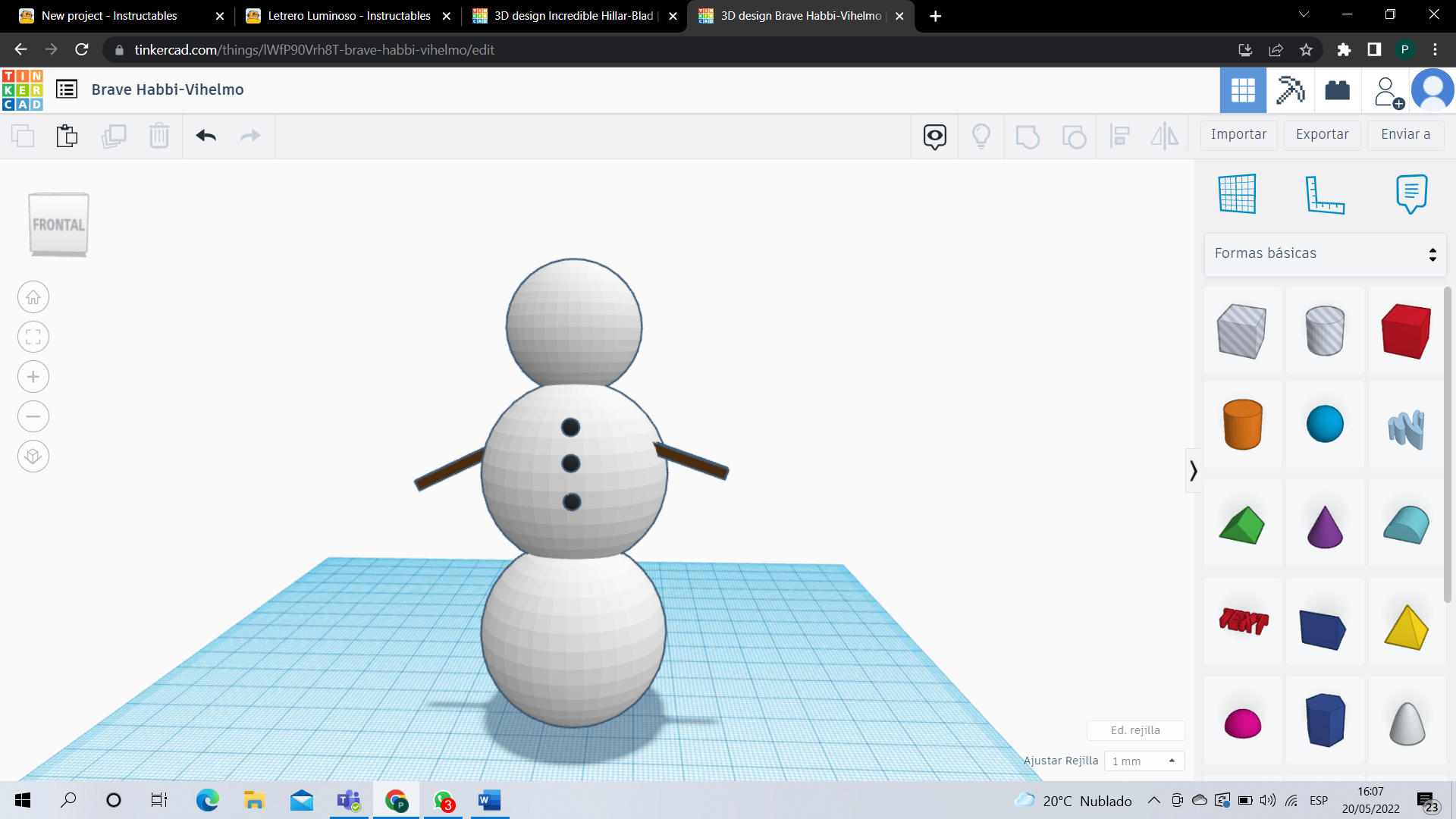Switch to Incredible Hillar-Blad design tab
The height and width of the screenshot is (819, 1456).
pyautogui.click(x=573, y=16)
